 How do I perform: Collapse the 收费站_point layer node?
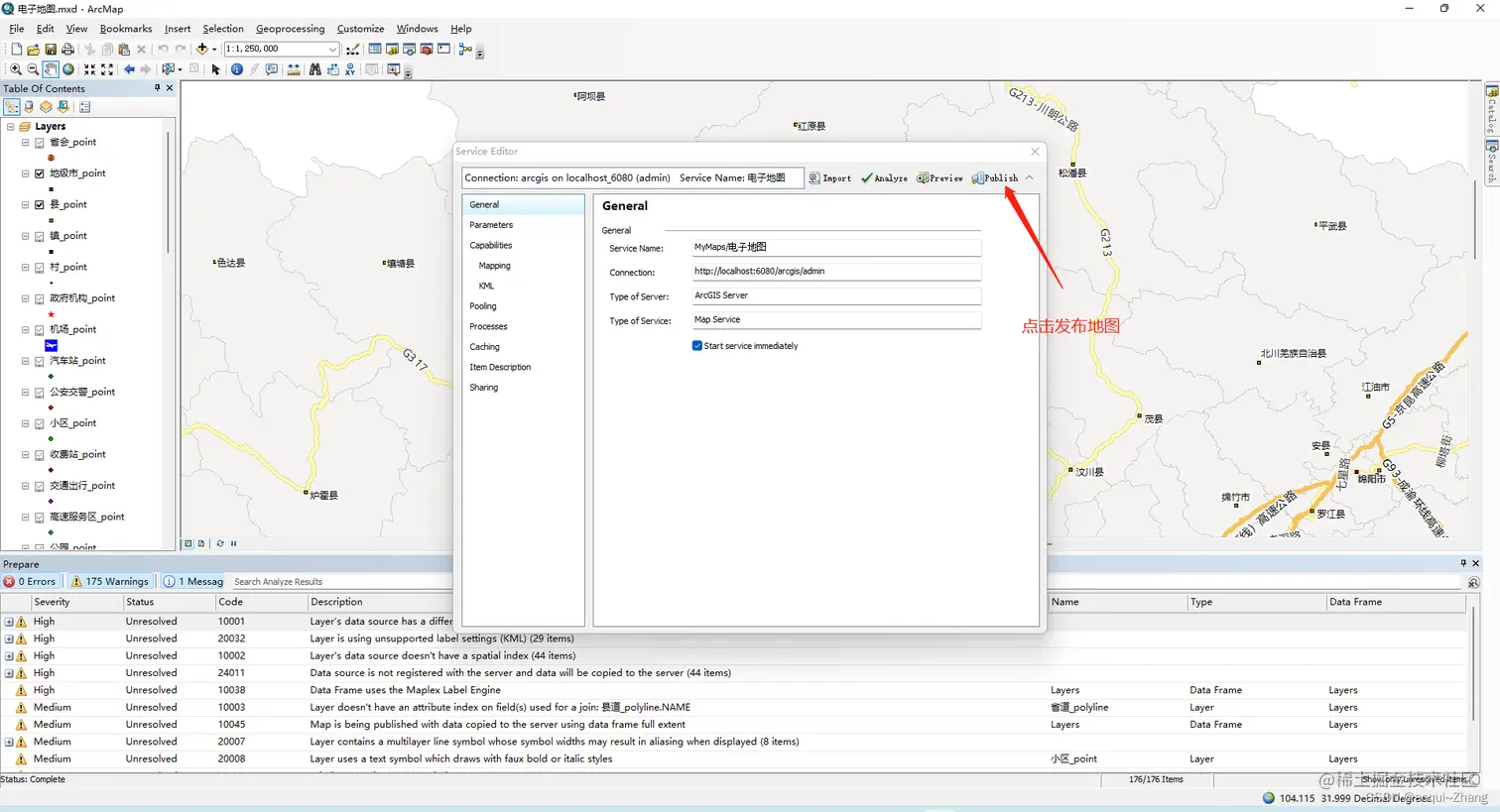(26, 455)
